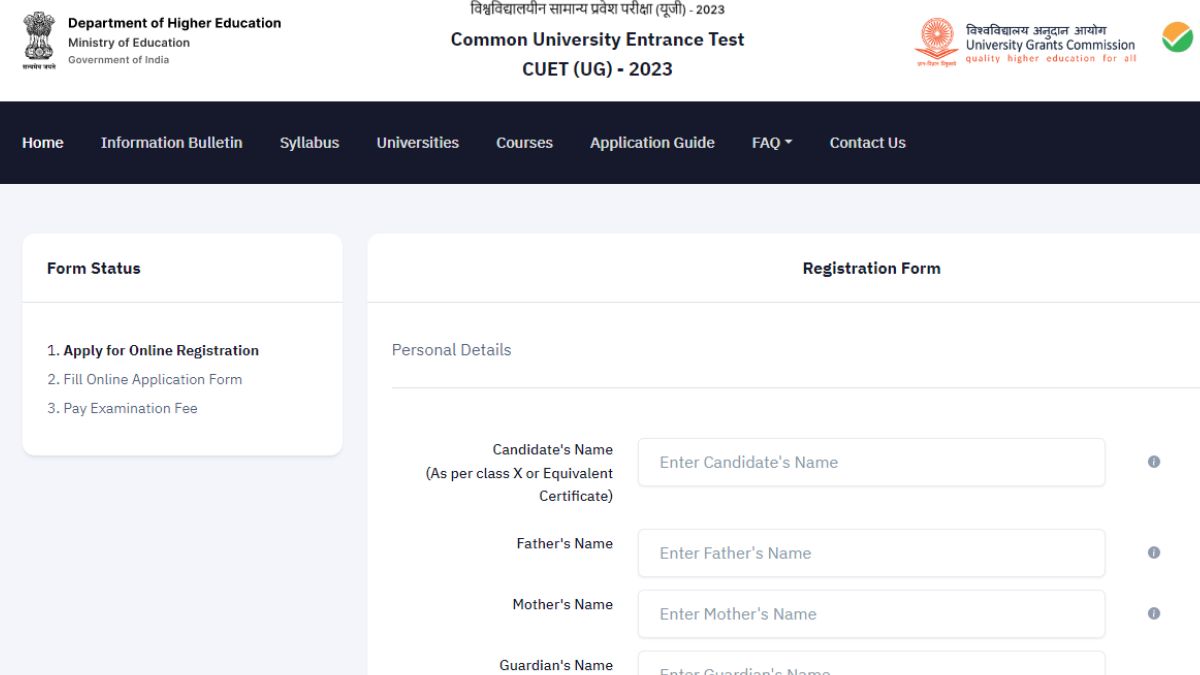This screenshot has width=1200, height=675.
Task: Browse the Universities menu item
Action: 417,142
